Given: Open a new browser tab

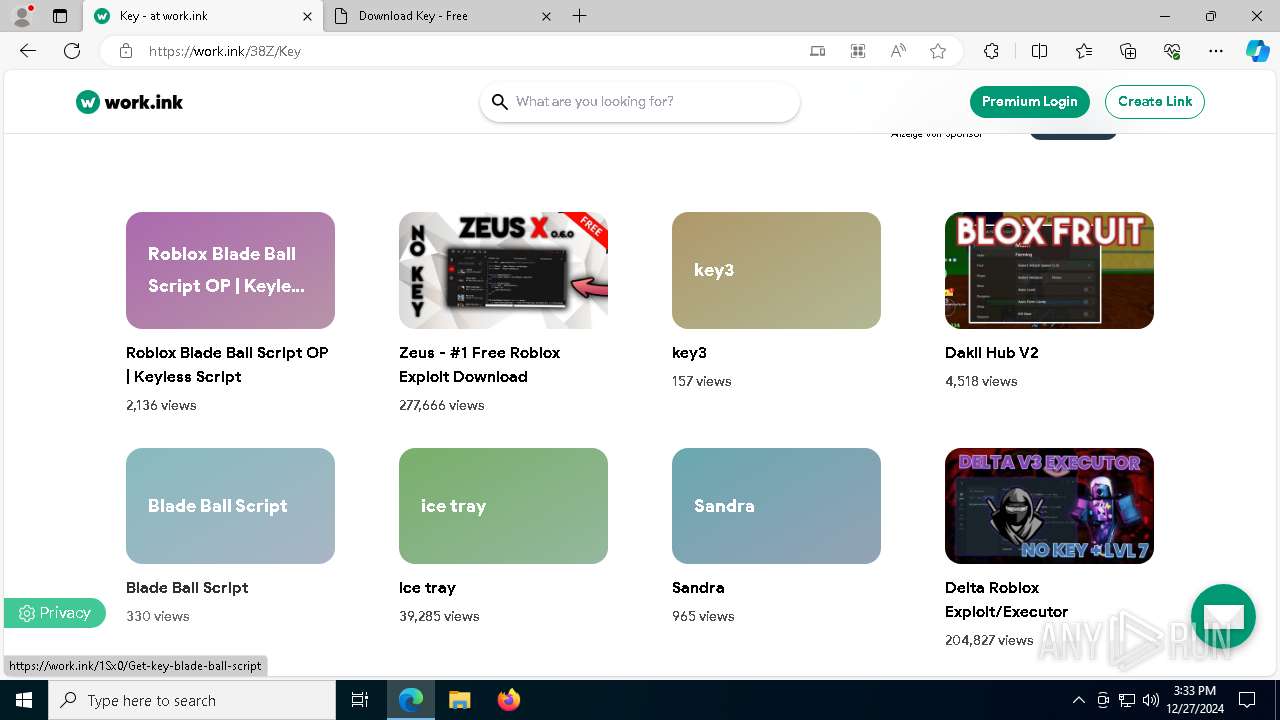Looking at the screenshot, I should pos(580,16).
